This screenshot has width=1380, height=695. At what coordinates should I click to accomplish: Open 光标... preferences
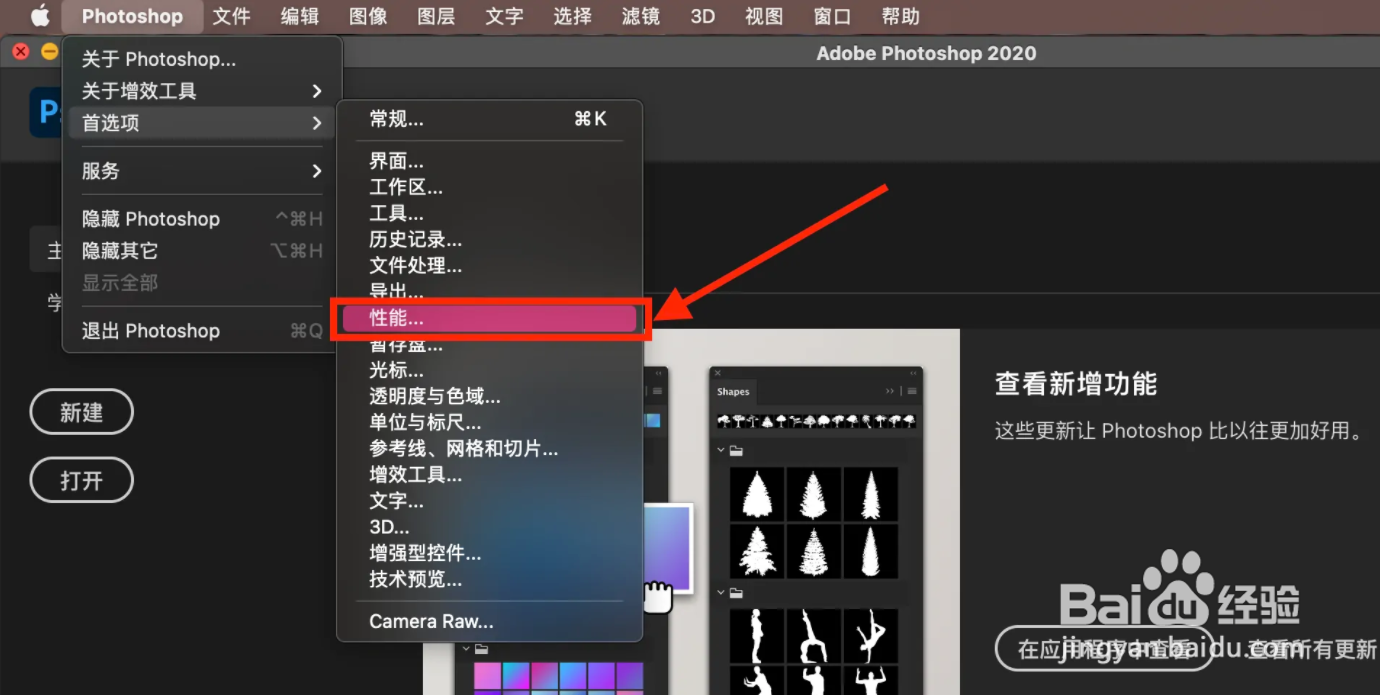[x=489, y=370]
